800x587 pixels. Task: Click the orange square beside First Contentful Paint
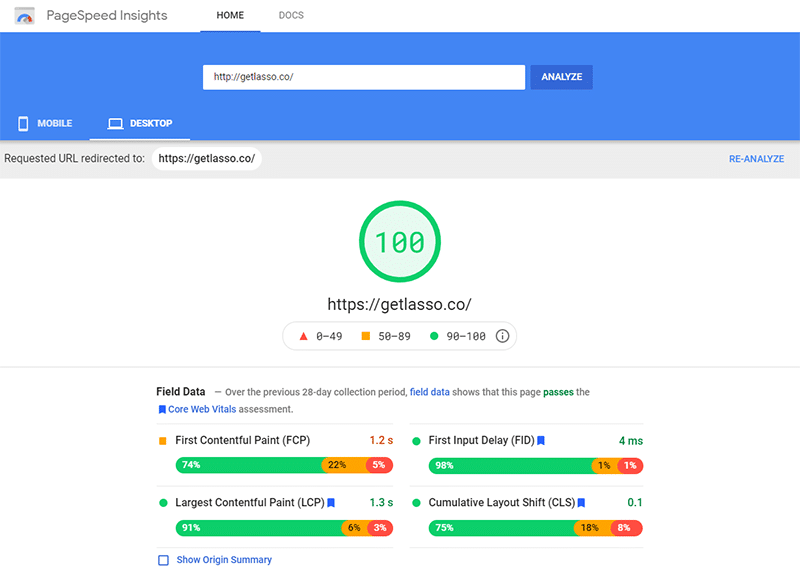(163, 441)
